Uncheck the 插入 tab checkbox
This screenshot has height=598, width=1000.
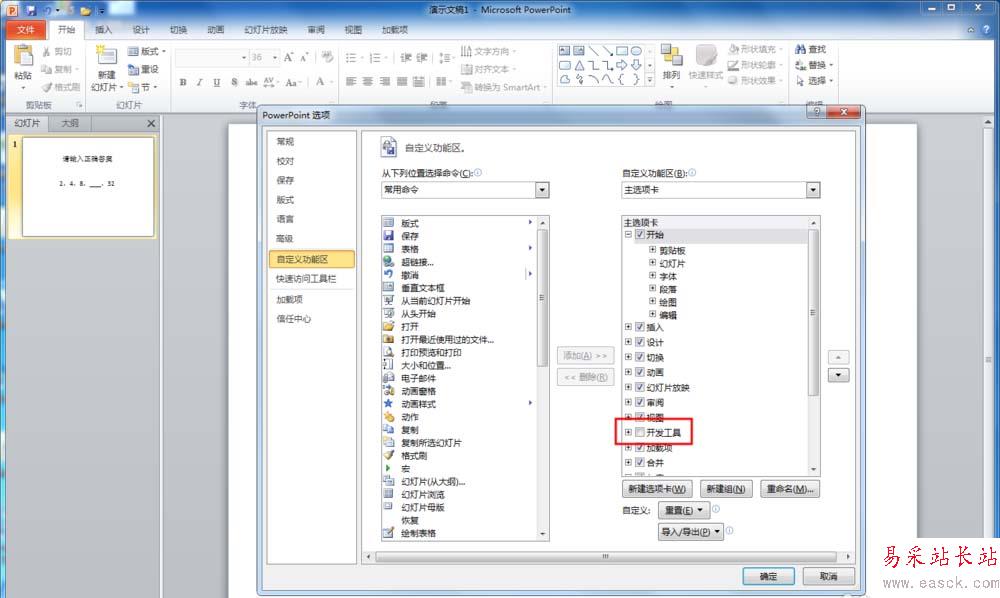coord(640,327)
